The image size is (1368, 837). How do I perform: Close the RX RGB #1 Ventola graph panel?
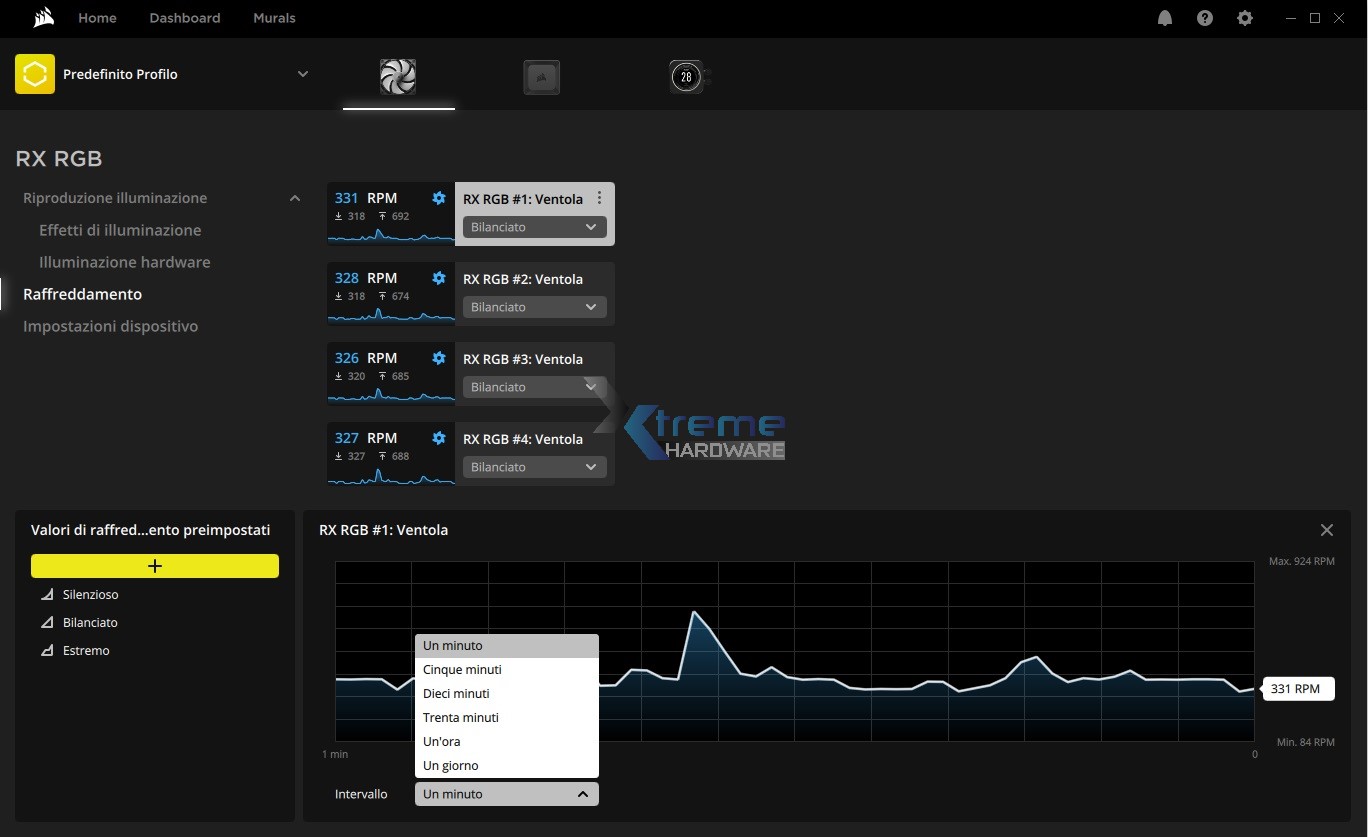coord(1326,530)
